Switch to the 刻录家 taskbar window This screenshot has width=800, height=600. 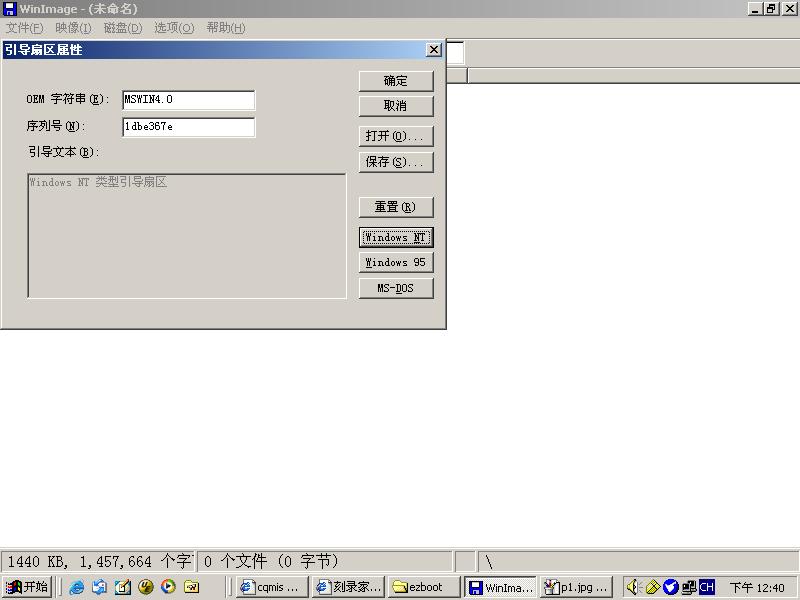click(x=348, y=587)
